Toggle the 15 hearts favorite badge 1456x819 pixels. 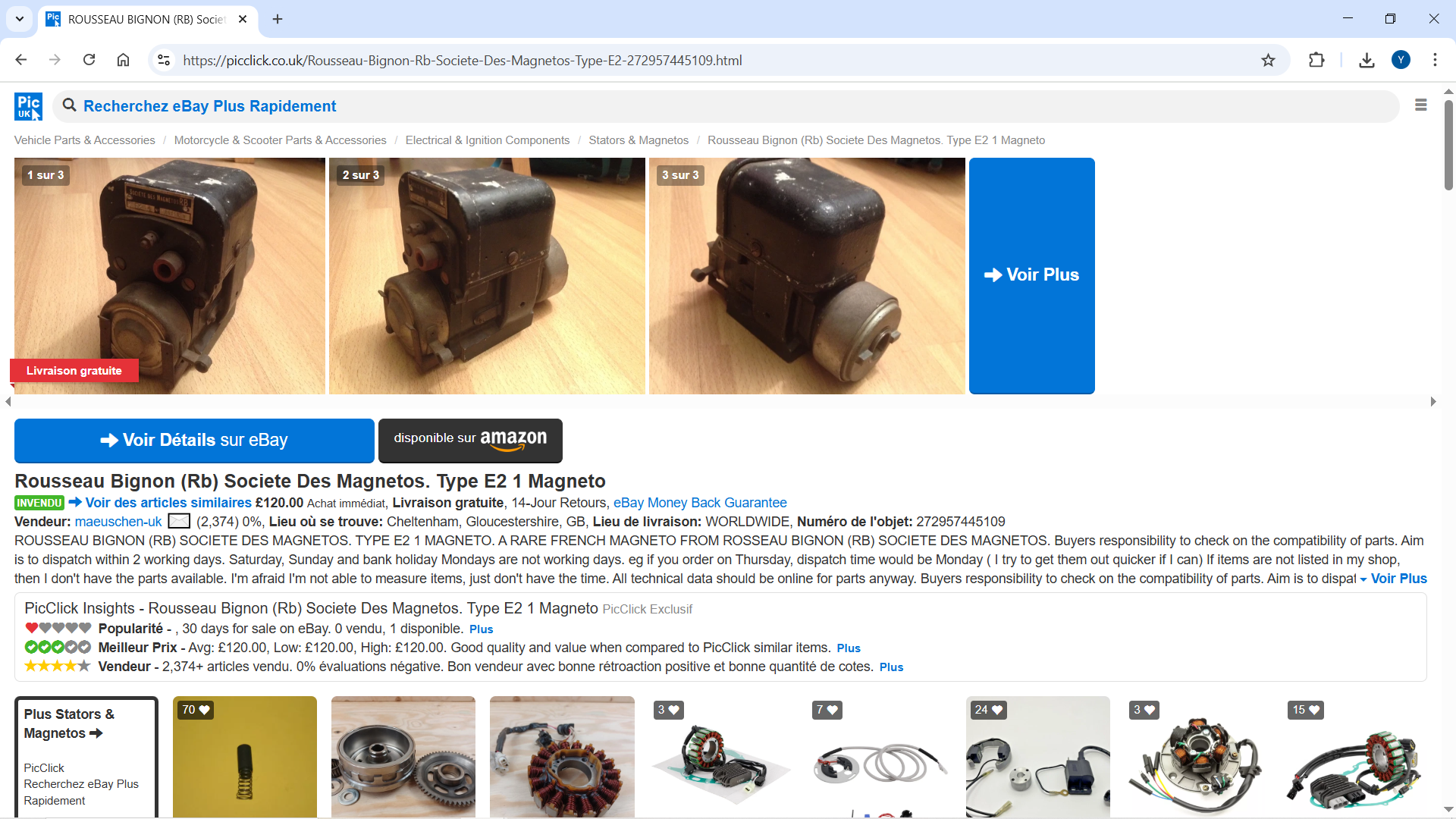point(1305,710)
